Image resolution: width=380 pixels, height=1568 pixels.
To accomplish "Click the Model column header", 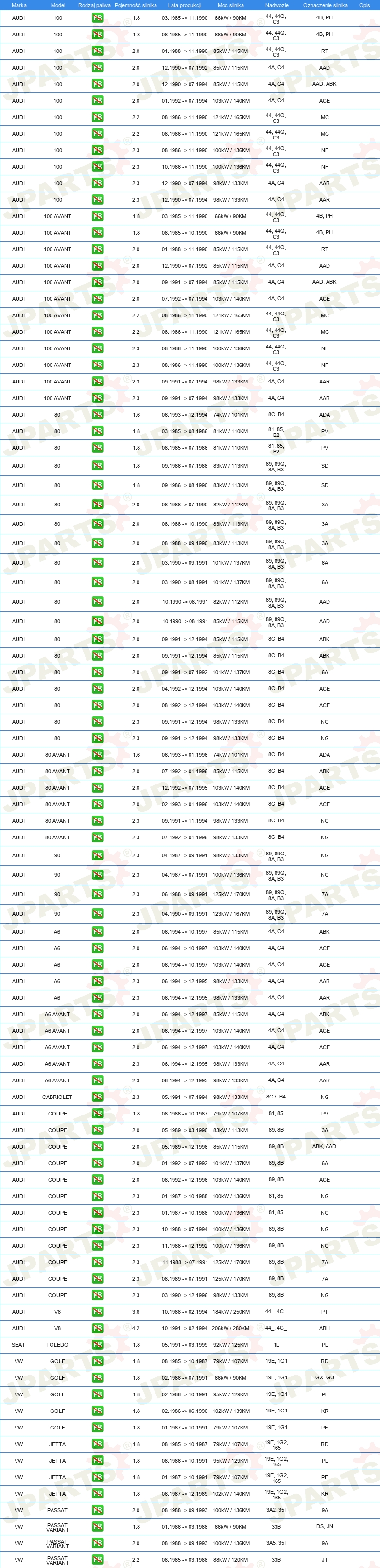I will pyautogui.click(x=58, y=5).
